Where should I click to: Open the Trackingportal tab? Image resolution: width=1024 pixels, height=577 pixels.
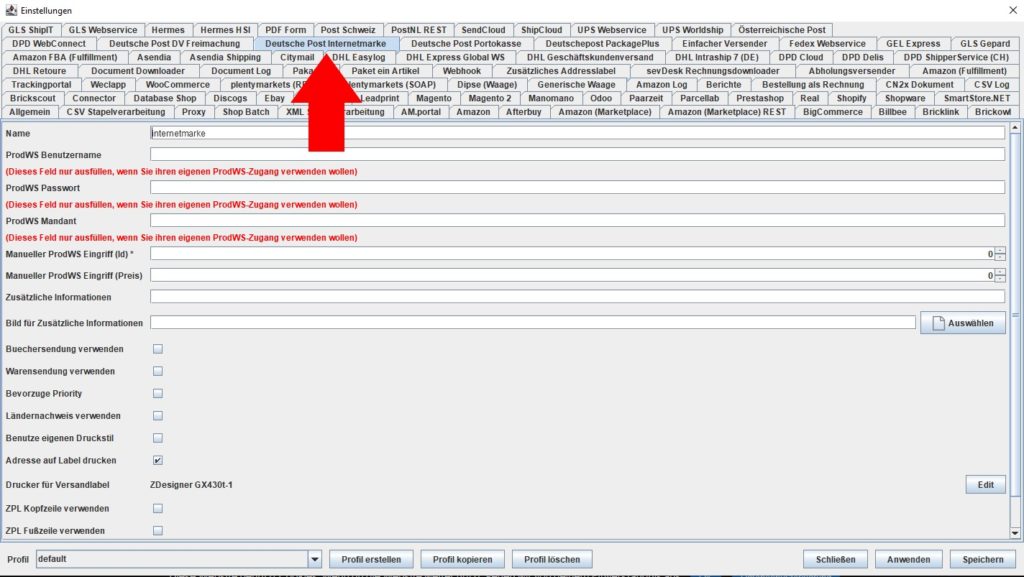point(41,85)
